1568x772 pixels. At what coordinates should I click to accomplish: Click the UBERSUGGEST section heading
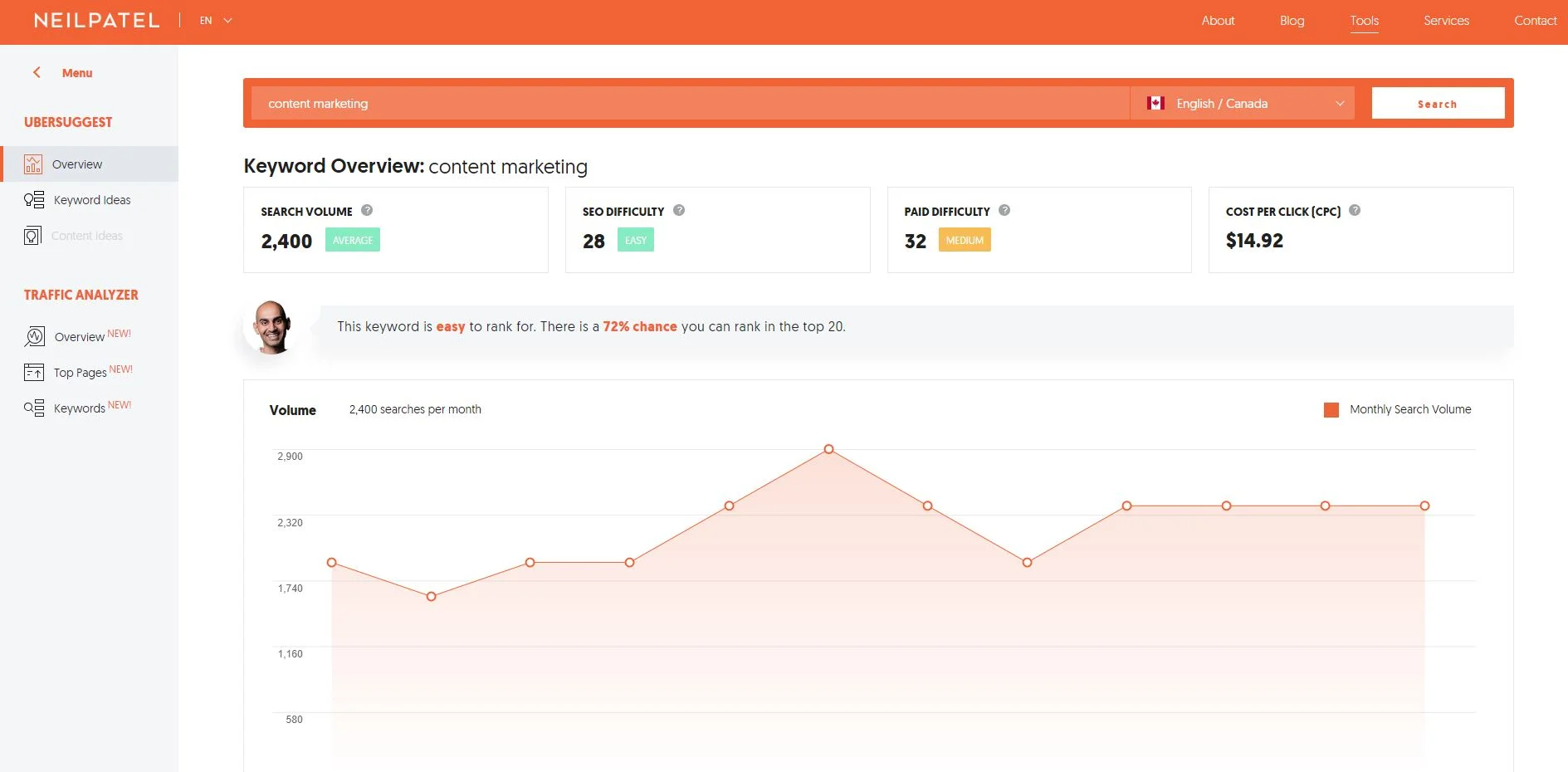click(x=68, y=122)
